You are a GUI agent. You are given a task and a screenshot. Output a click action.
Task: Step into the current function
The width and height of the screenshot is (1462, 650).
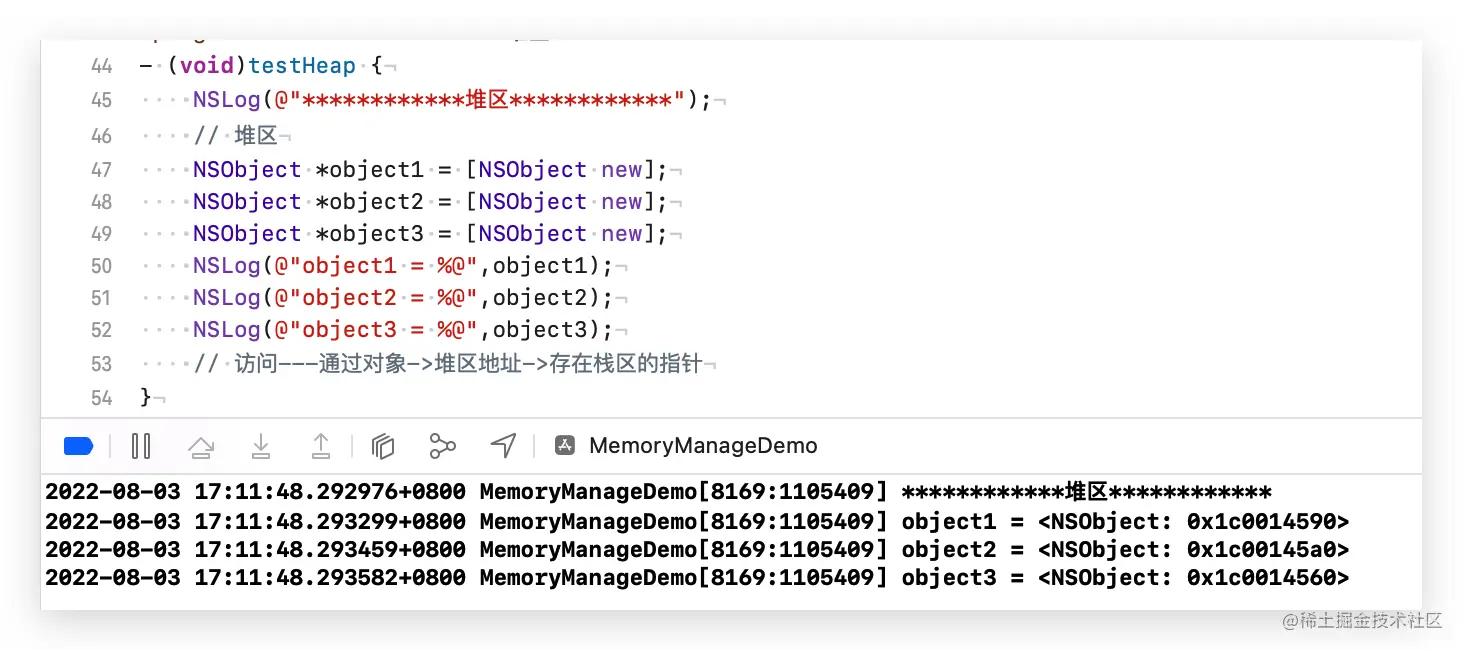click(261, 446)
